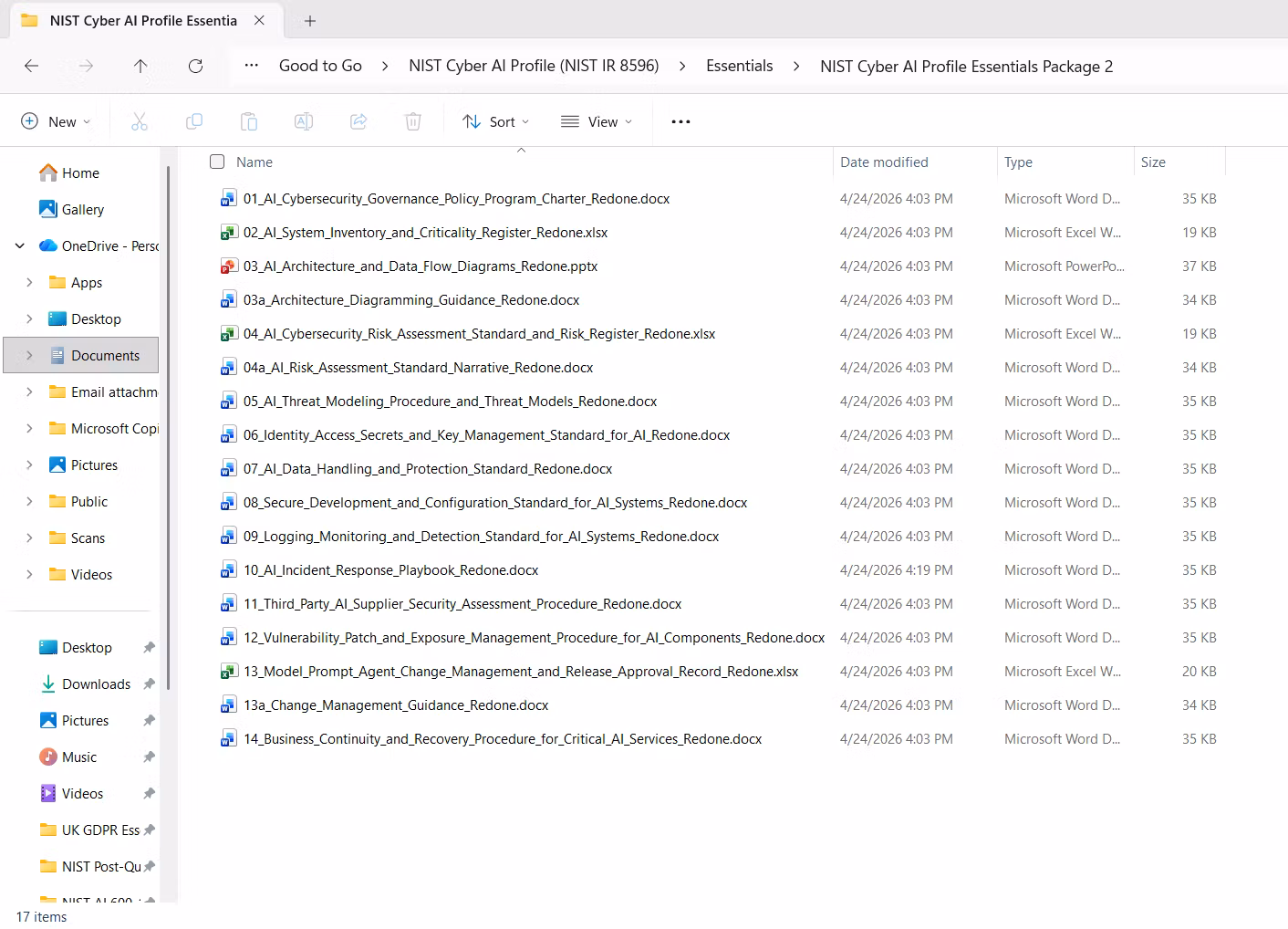Navigate to Essentials in breadcrumb path
Image resolution: width=1288 pixels, height=929 pixels.
(x=739, y=66)
